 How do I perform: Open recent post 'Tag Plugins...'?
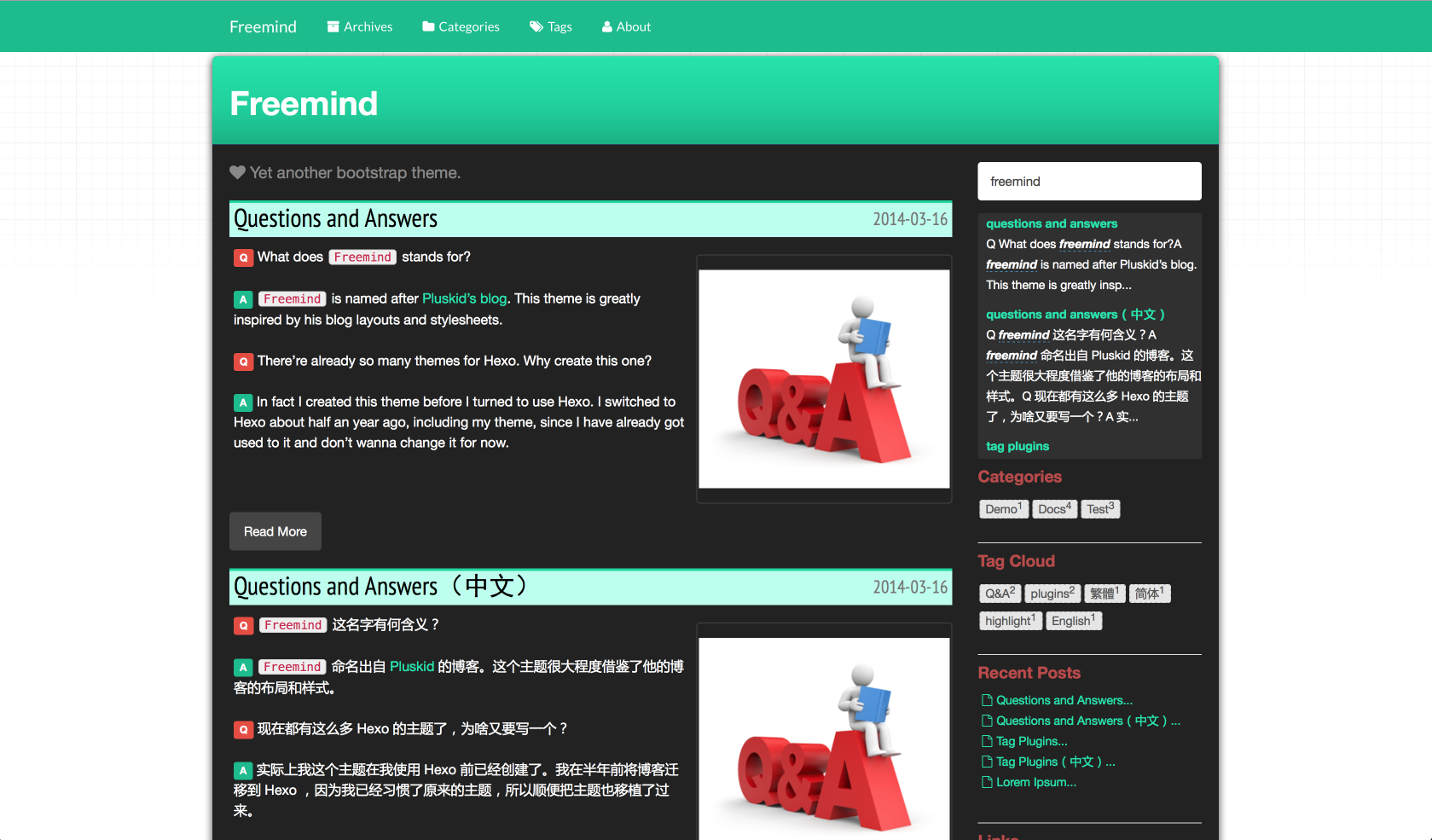[x=1032, y=741]
